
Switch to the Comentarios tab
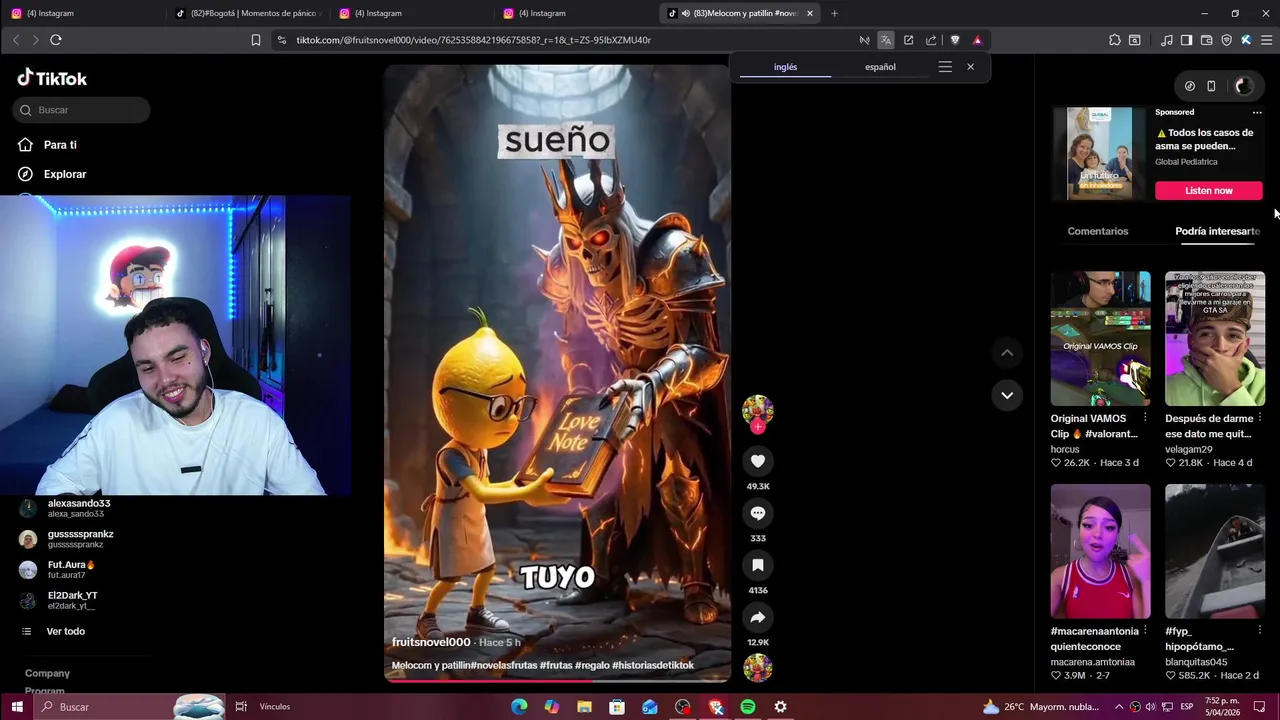(1097, 231)
